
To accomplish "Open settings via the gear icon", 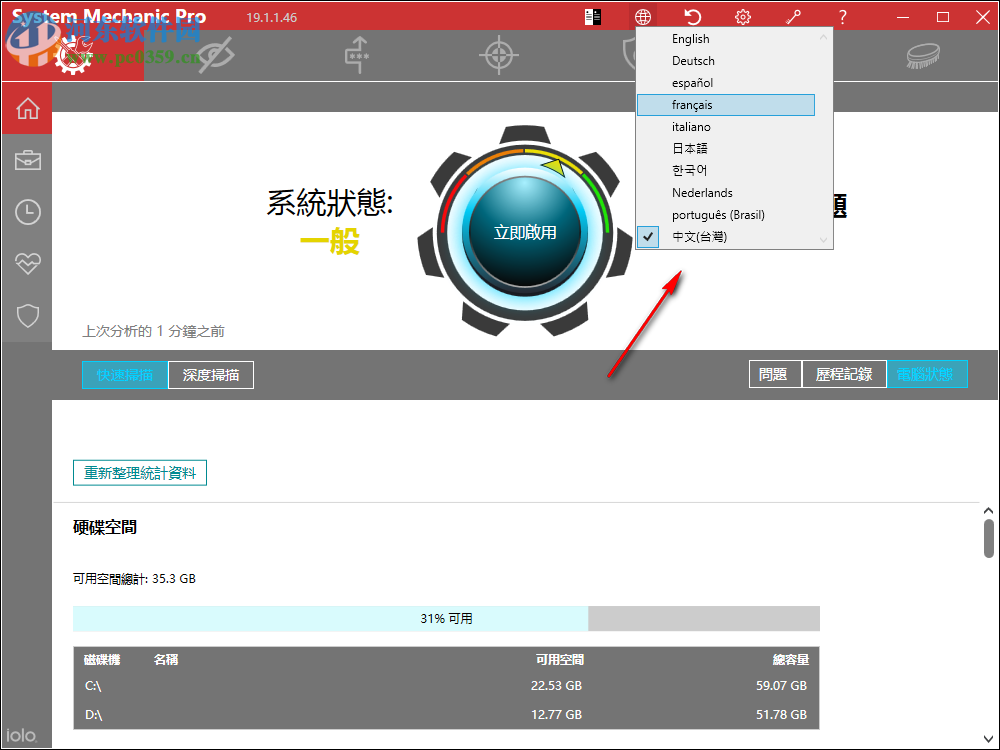I will [742, 16].
